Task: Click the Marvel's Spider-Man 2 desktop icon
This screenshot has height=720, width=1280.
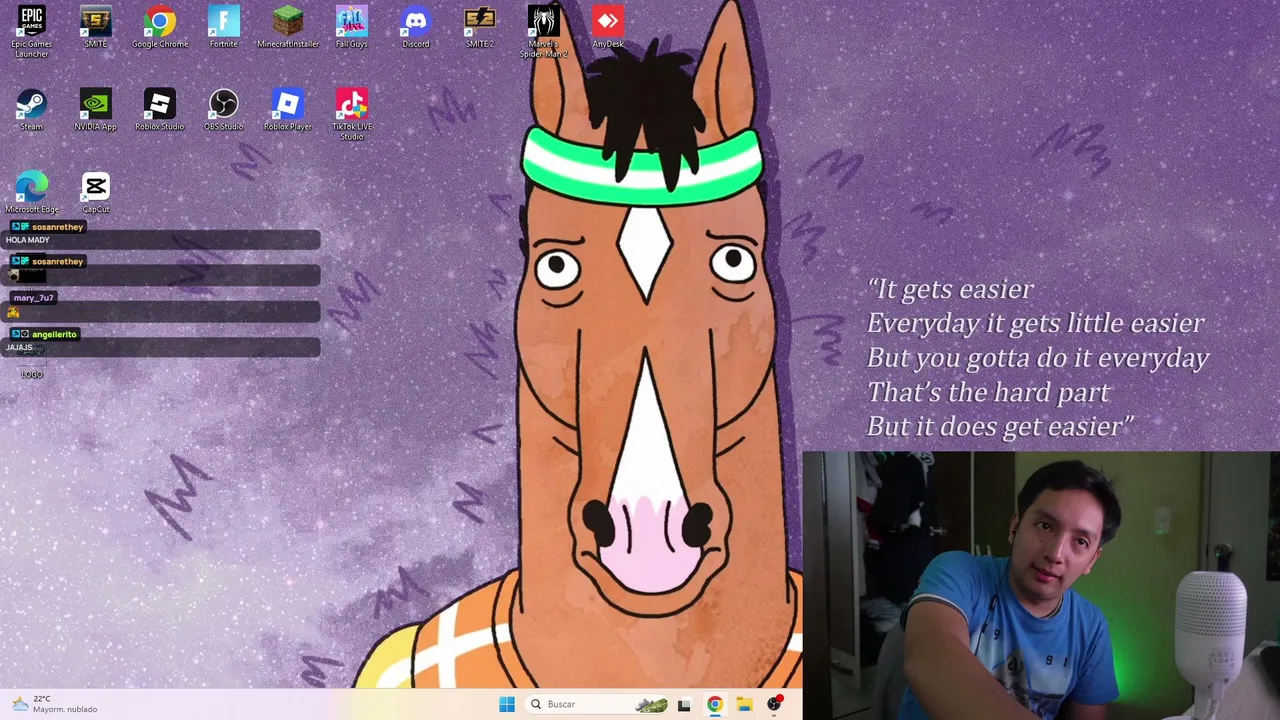Action: click(544, 32)
